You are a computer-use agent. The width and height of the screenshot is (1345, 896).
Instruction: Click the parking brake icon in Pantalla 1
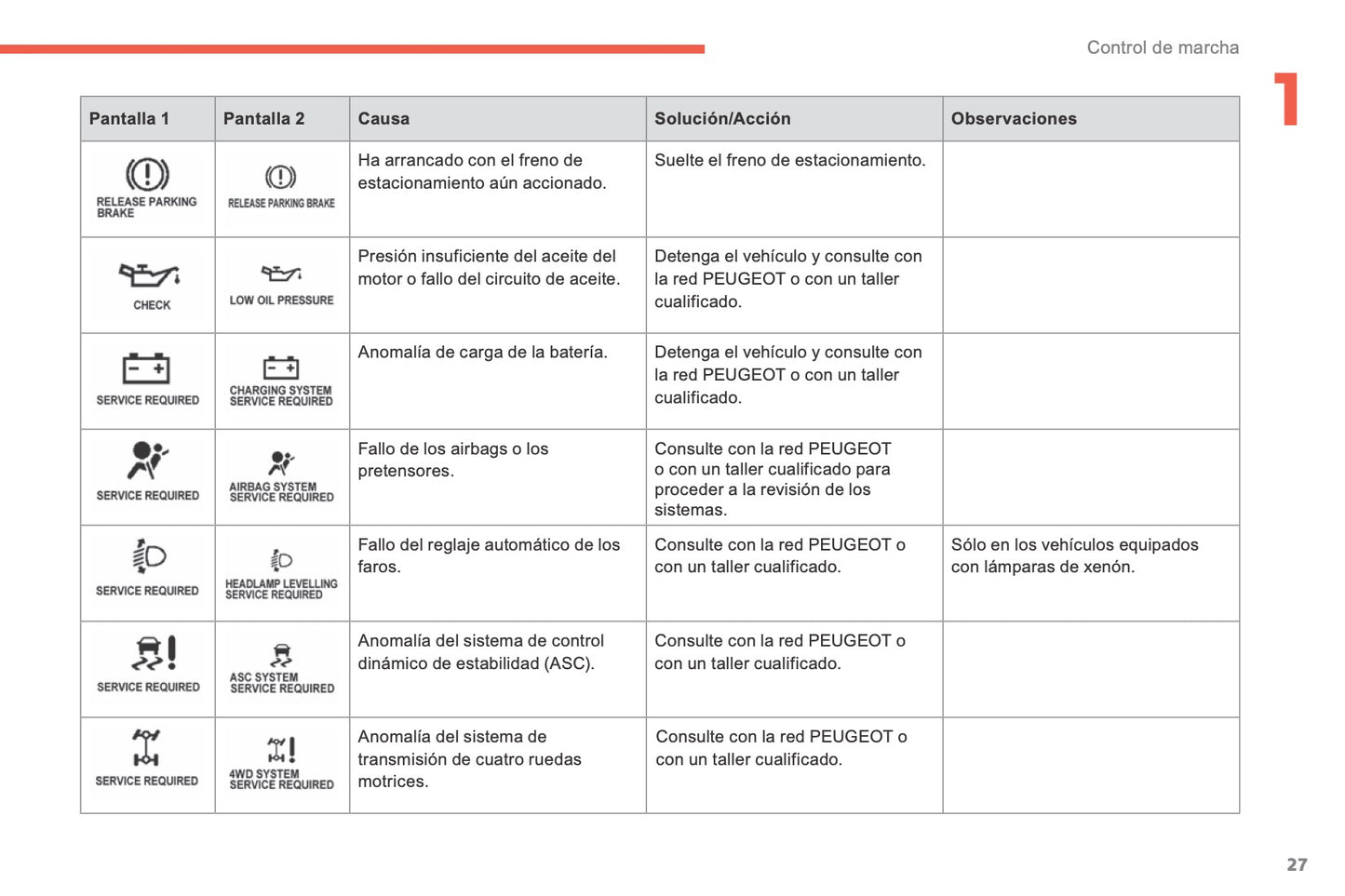[x=147, y=175]
